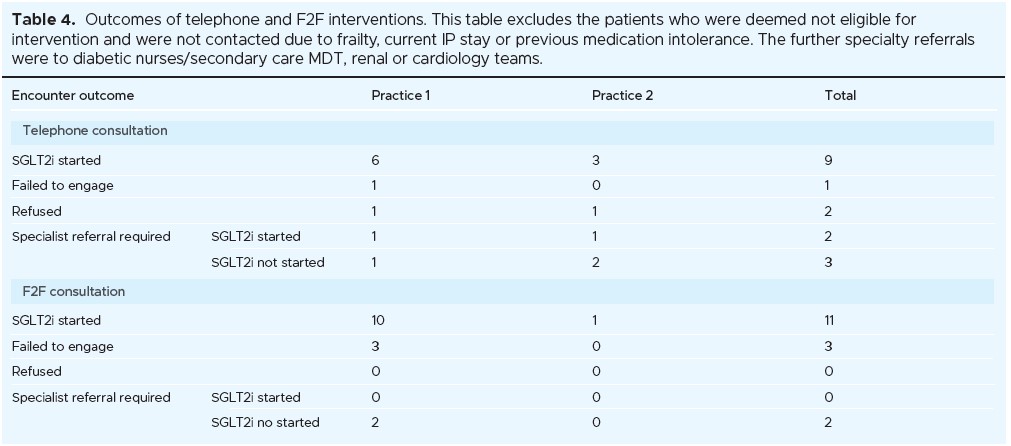
Task: Click Practice 1 value "6" for telephone
Action: [x=375, y=160]
